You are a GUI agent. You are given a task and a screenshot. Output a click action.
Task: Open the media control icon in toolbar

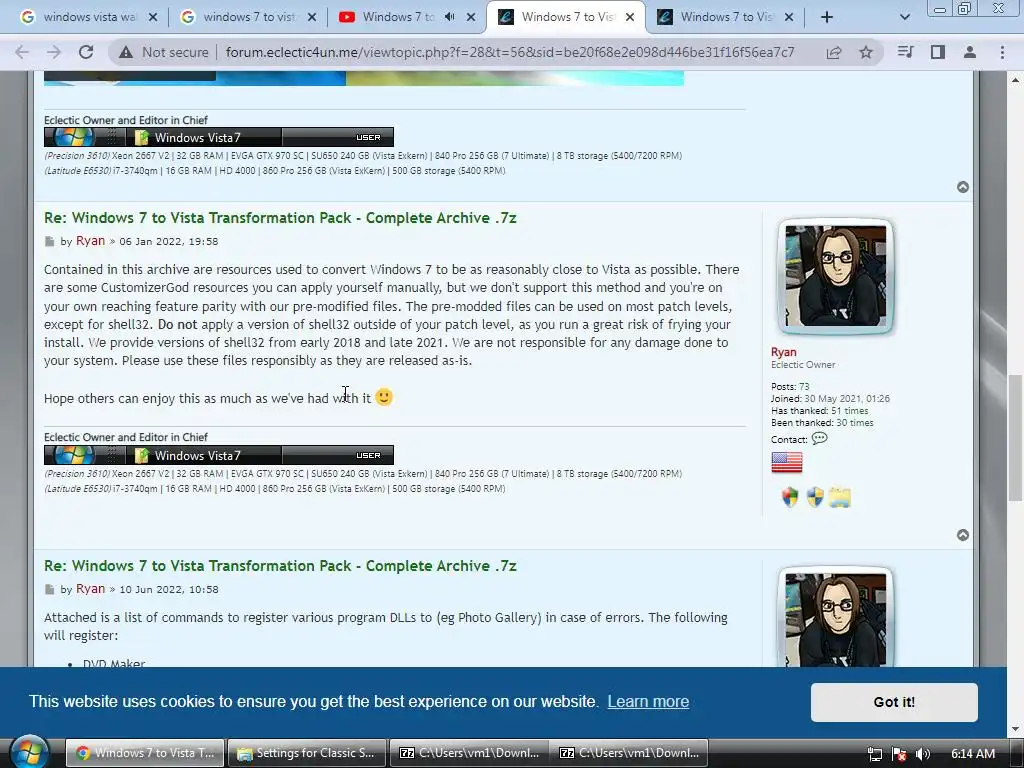point(905,52)
